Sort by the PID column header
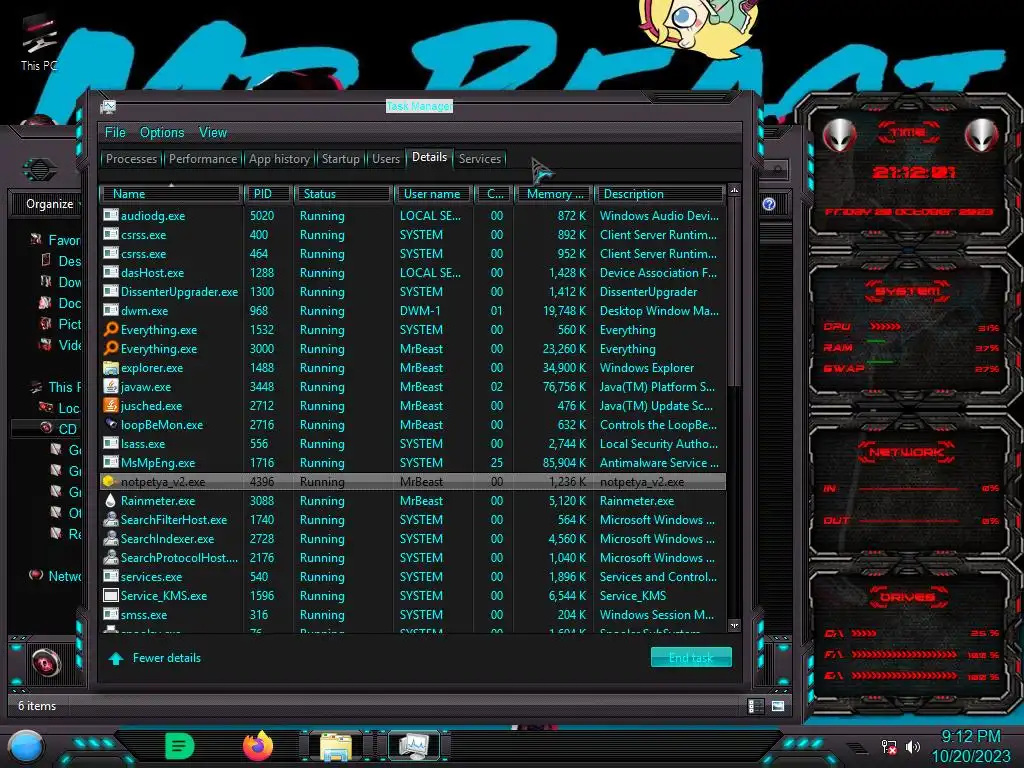The width and height of the screenshot is (1024, 768). pyautogui.click(x=267, y=194)
